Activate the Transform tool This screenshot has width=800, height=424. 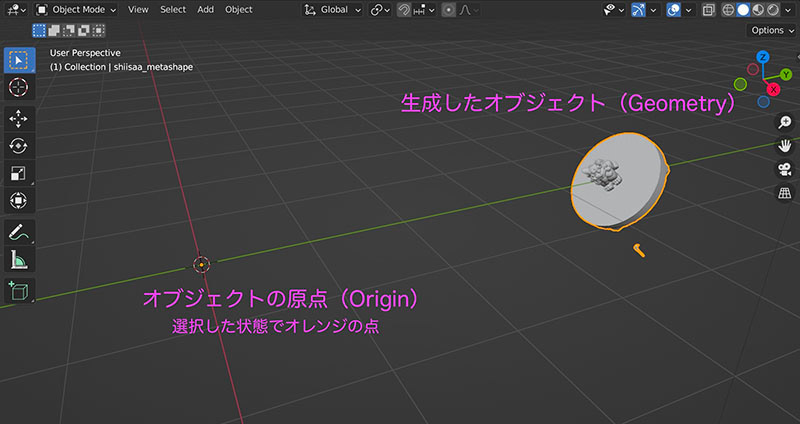coord(19,200)
